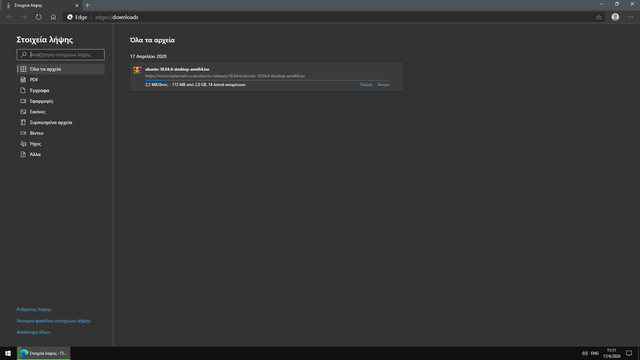Filter downloads by PDF
This screenshot has width=640, height=360.
(60, 80)
